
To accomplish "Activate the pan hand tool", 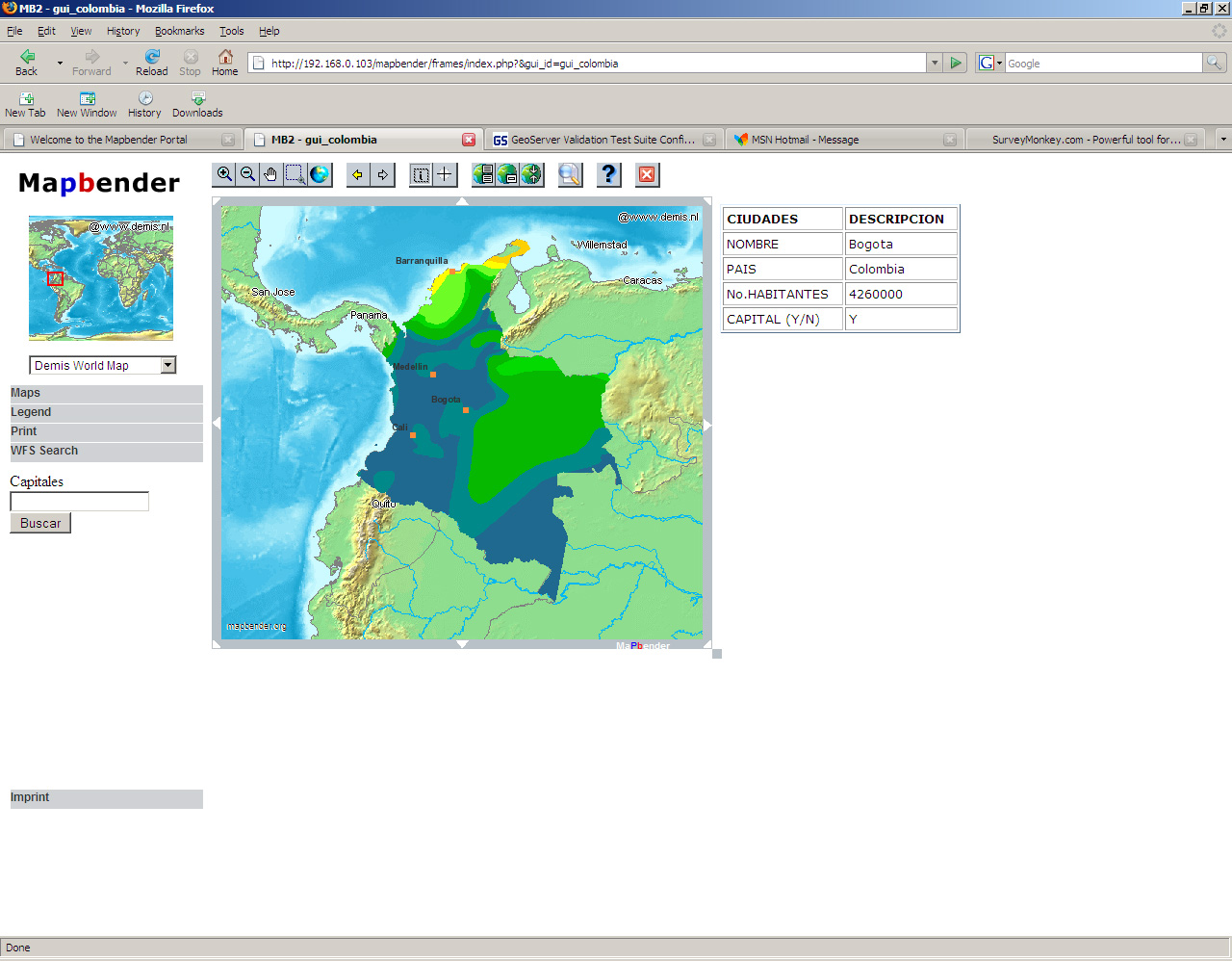I will 271,174.
